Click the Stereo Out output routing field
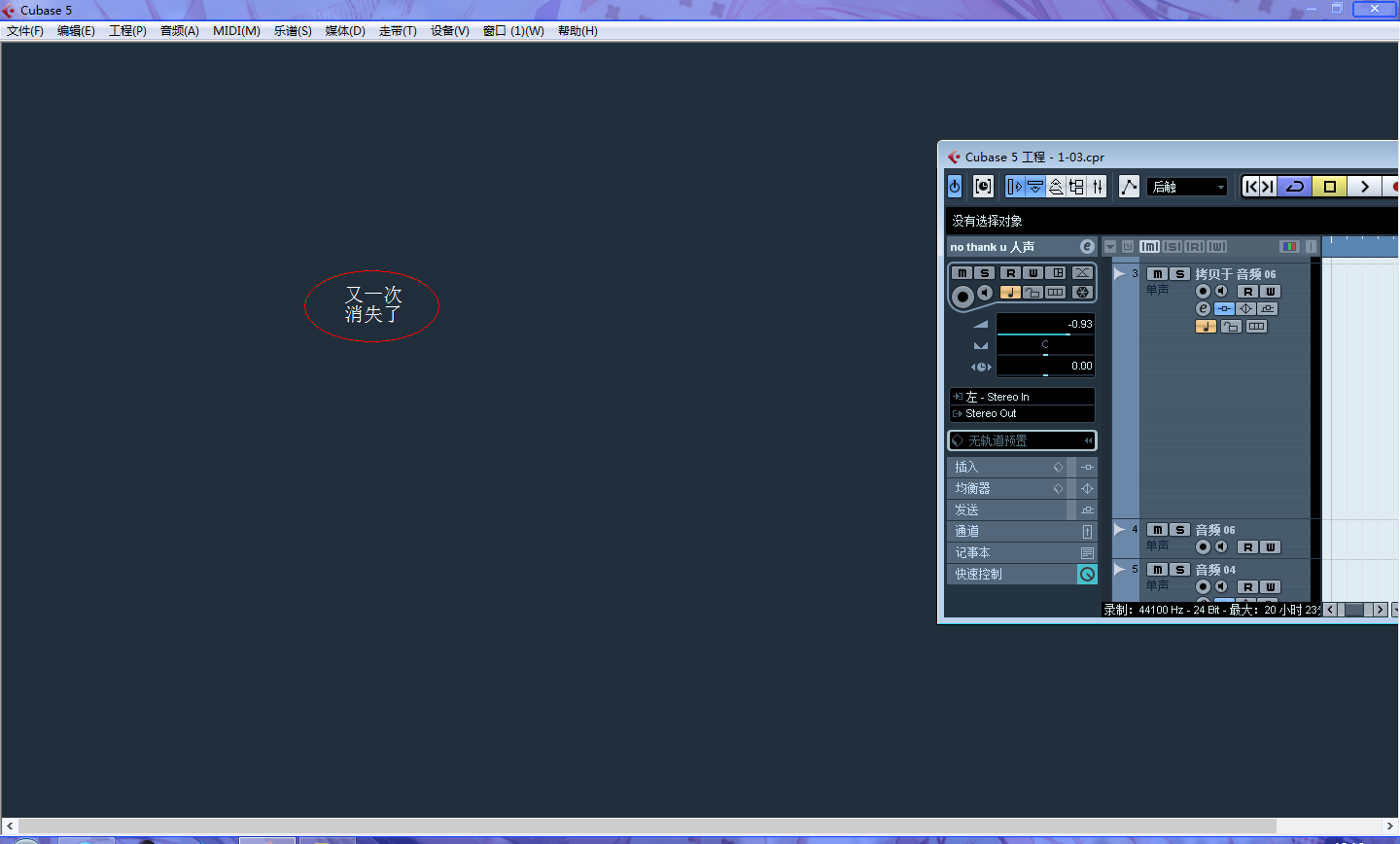Screen dimensions: 1400x844 point(1021,413)
